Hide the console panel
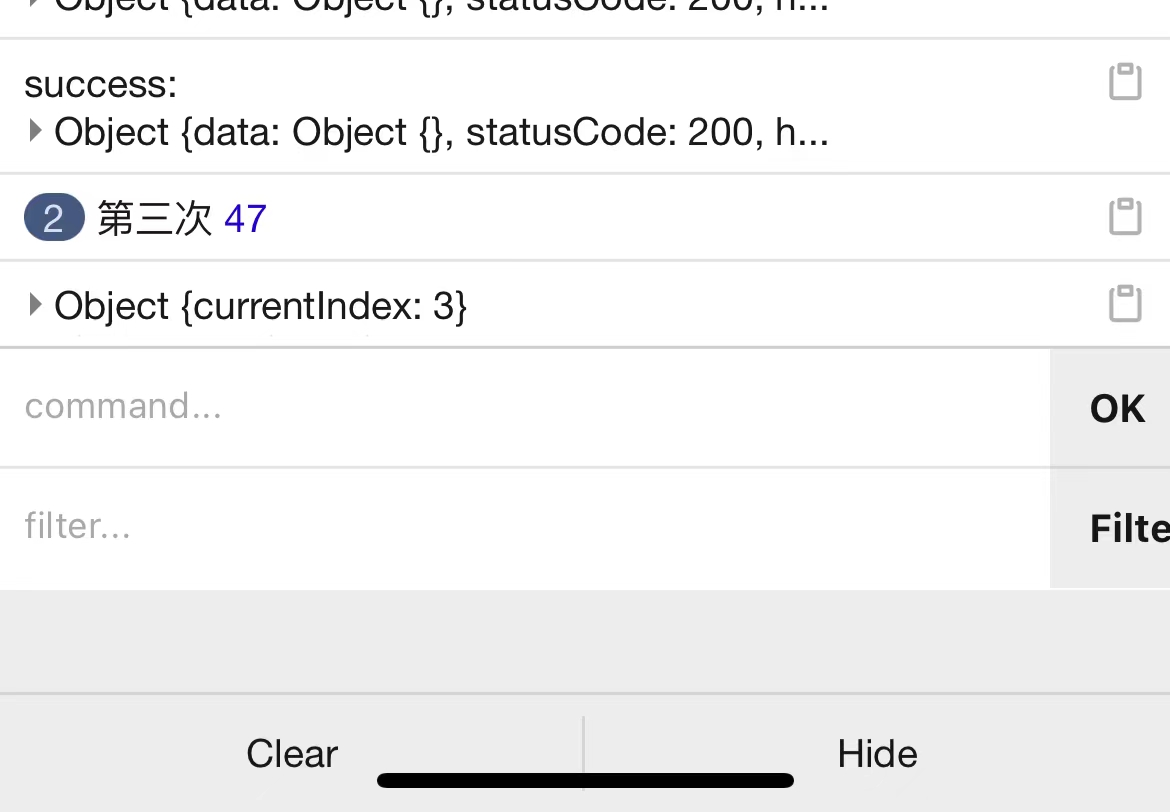Image resolution: width=1170 pixels, height=812 pixels. (x=877, y=753)
